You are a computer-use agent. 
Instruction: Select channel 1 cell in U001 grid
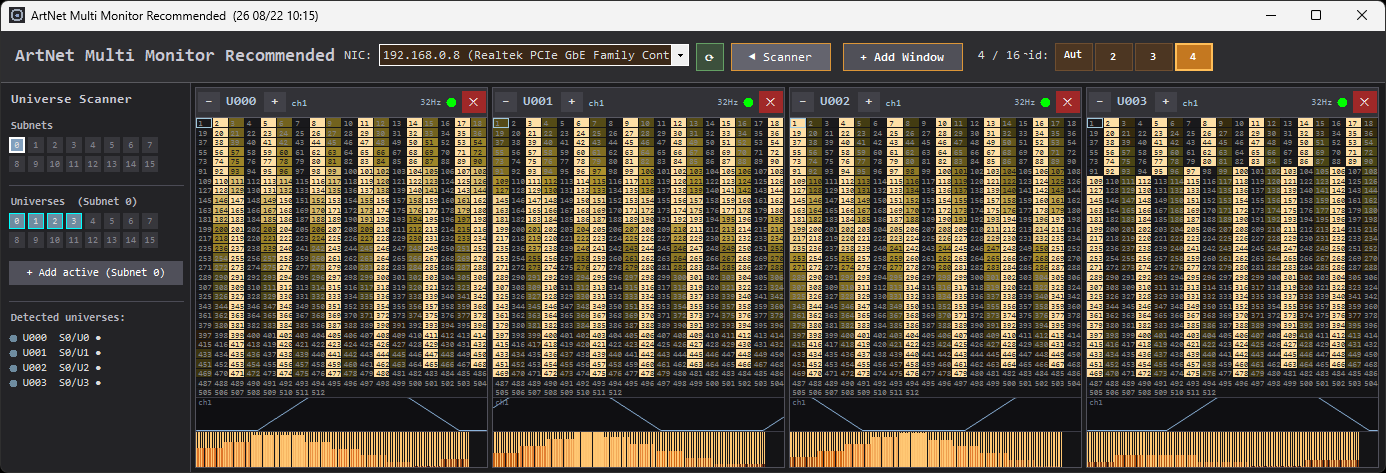(x=501, y=123)
